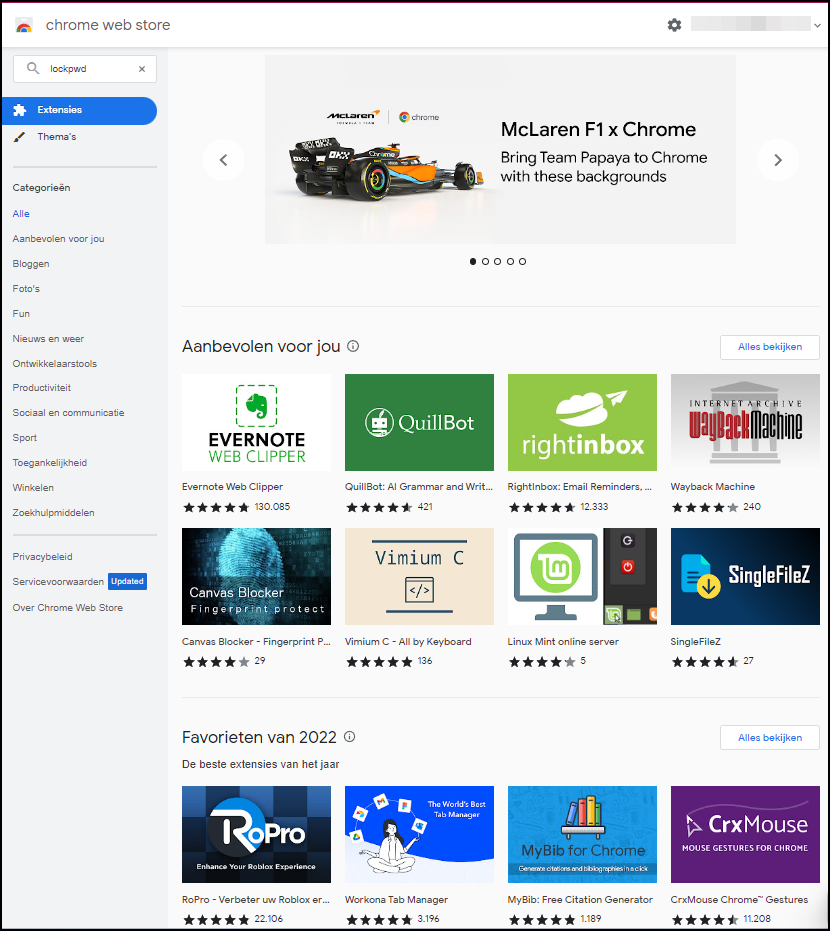Click the SingleFileZ title text

pyautogui.click(x=695, y=642)
